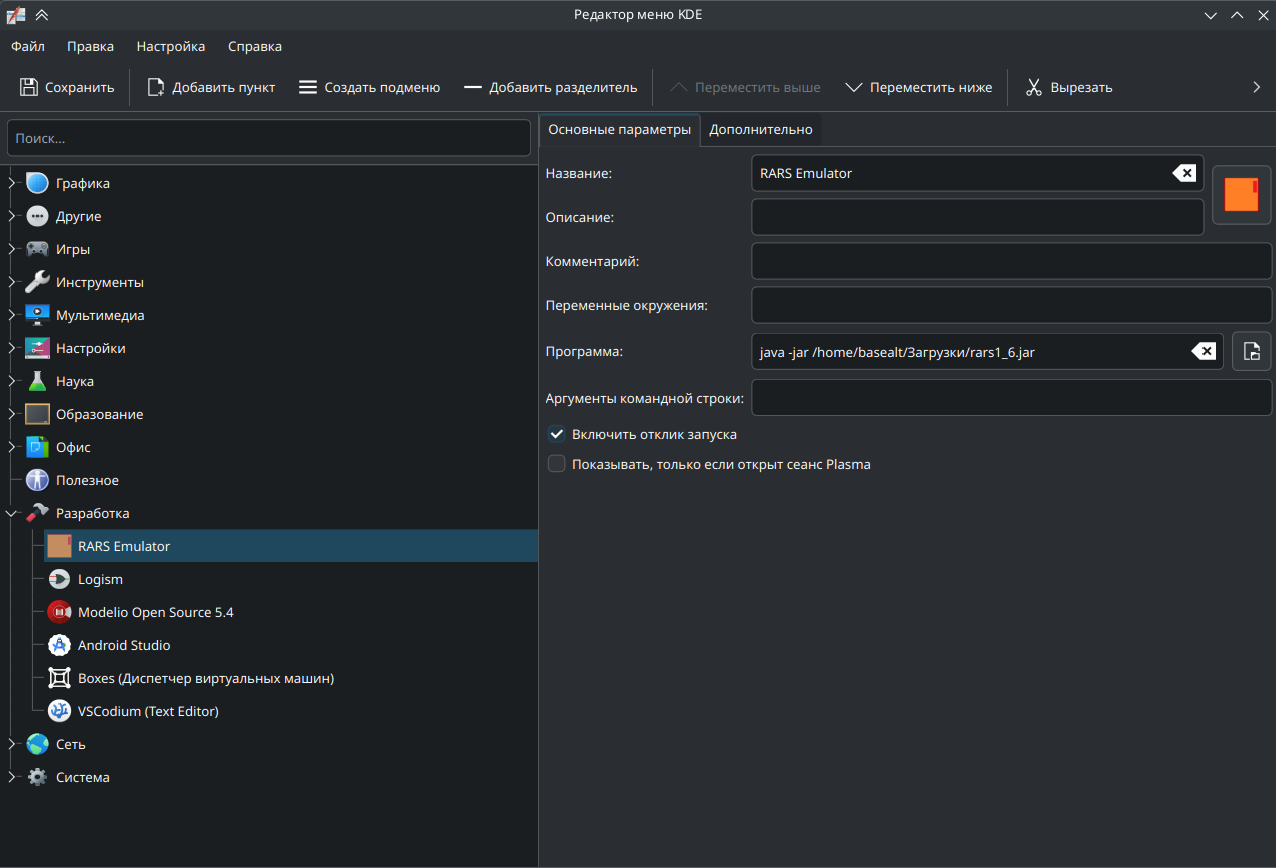Click the Create submenu icon
1276x868 pixels.
coord(308,87)
